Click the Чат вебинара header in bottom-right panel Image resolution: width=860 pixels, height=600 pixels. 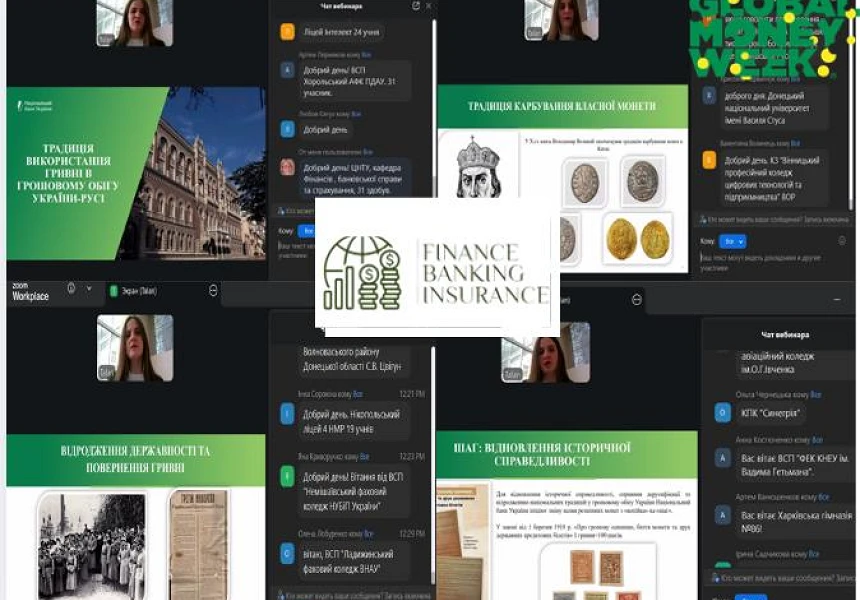pyautogui.click(x=783, y=334)
